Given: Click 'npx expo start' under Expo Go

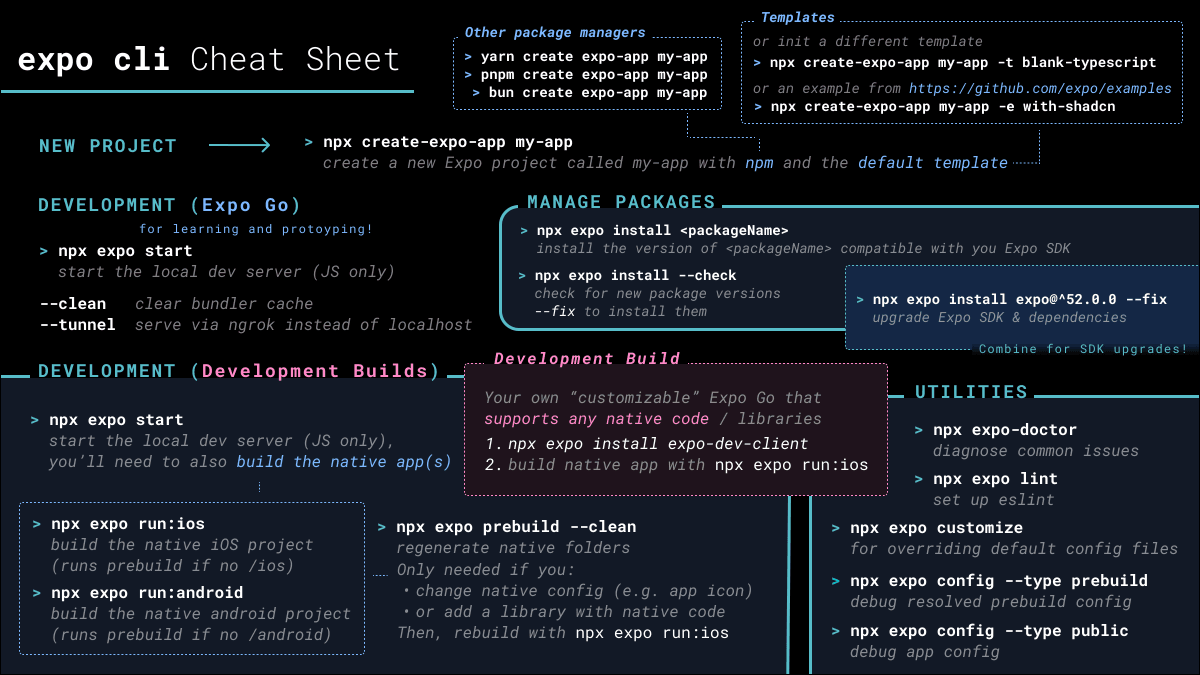Looking at the screenshot, I should (x=125, y=251).
